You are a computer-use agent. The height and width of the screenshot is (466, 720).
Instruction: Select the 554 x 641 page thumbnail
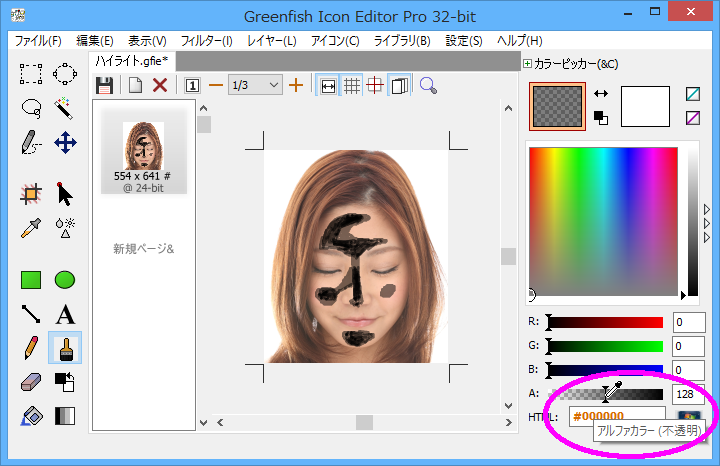point(143,152)
